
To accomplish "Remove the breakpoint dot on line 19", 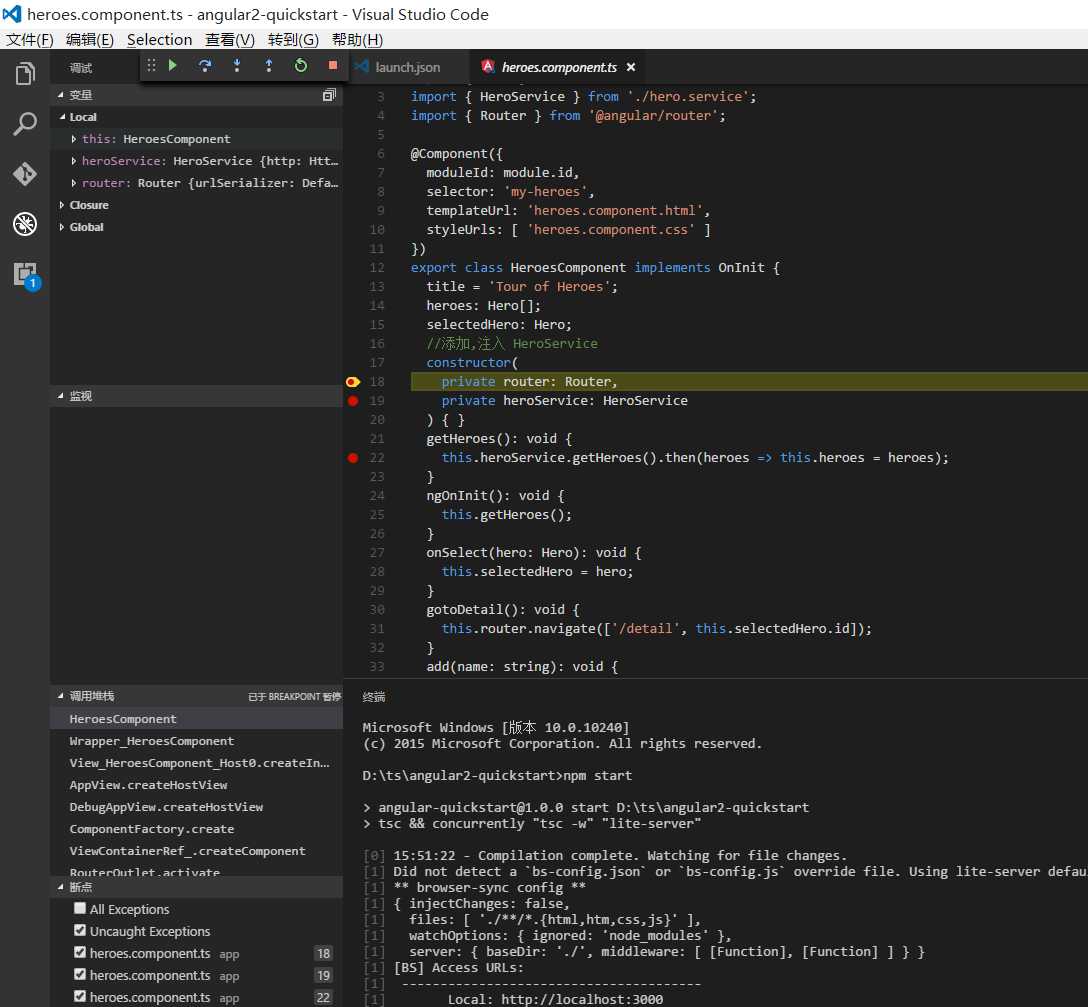I will pyautogui.click(x=352, y=400).
